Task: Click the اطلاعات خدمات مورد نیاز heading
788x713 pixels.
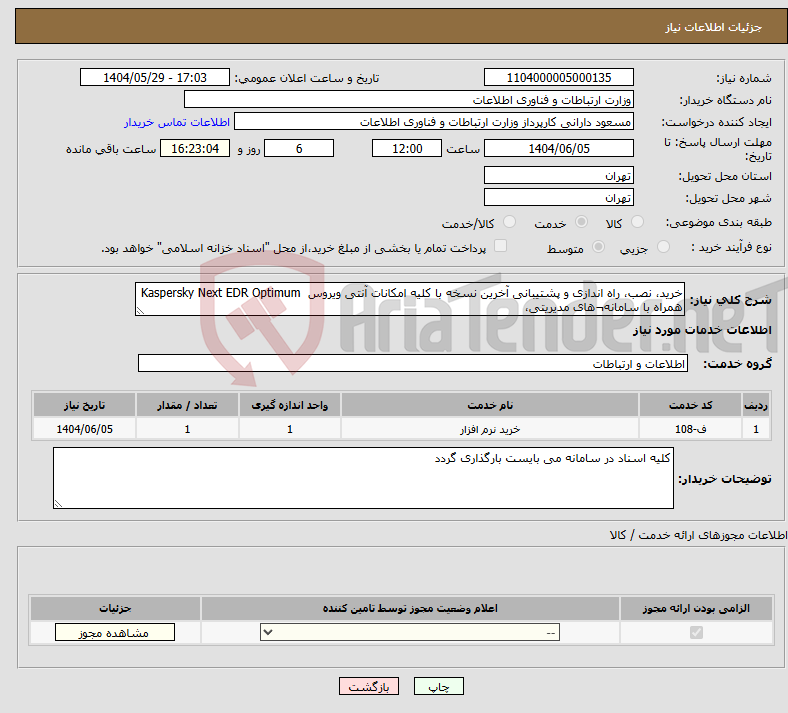Action: point(702,330)
